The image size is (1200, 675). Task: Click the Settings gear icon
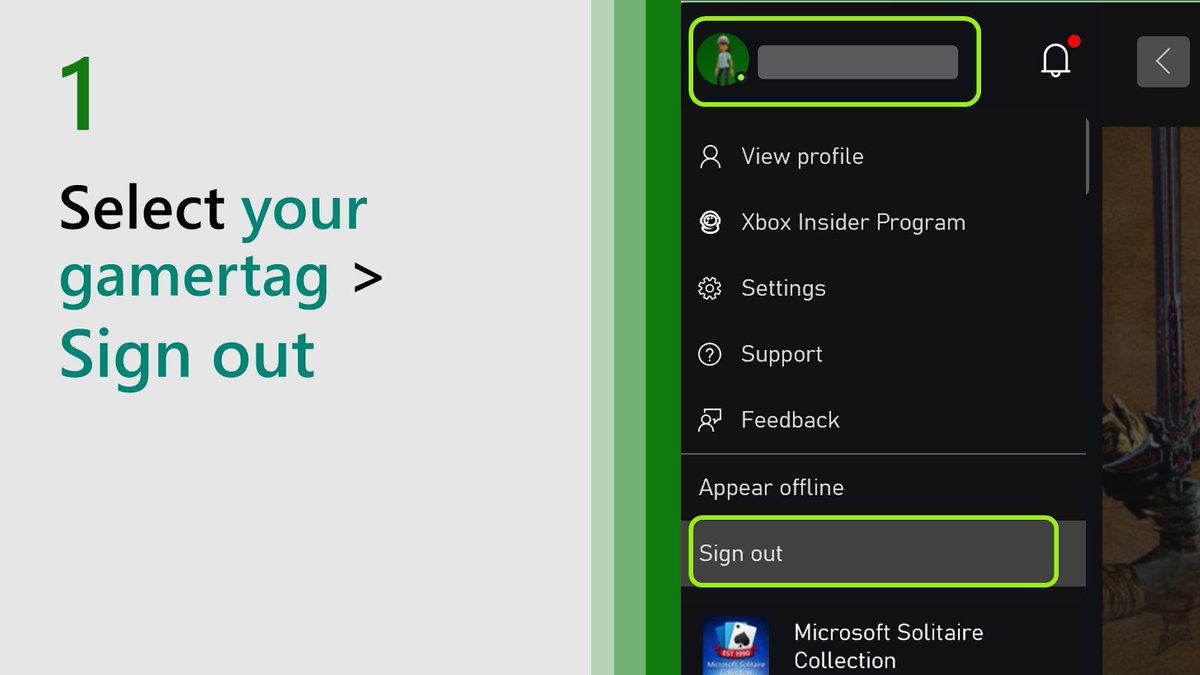[x=710, y=288]
